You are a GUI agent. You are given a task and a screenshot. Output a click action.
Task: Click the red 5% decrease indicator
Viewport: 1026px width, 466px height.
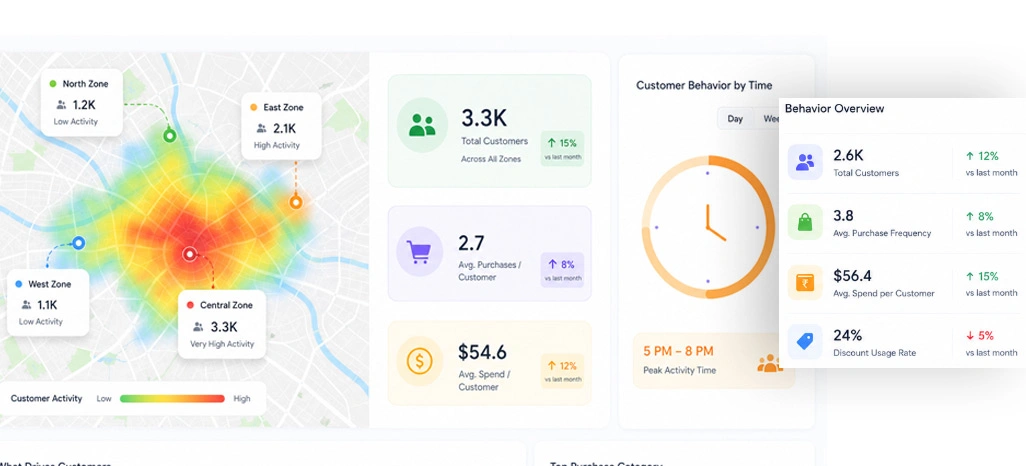[980, 336]
